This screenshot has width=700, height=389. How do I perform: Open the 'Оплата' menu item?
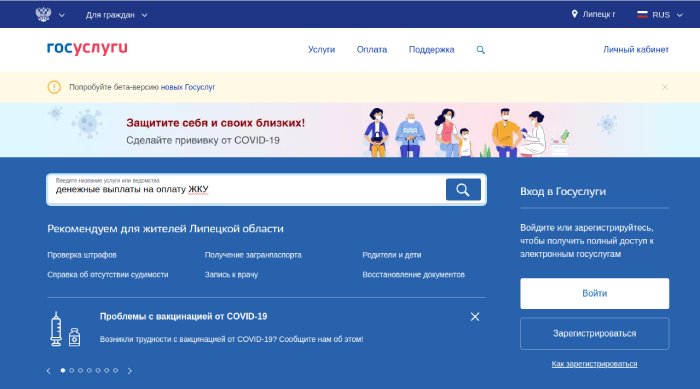coord(372,50)
